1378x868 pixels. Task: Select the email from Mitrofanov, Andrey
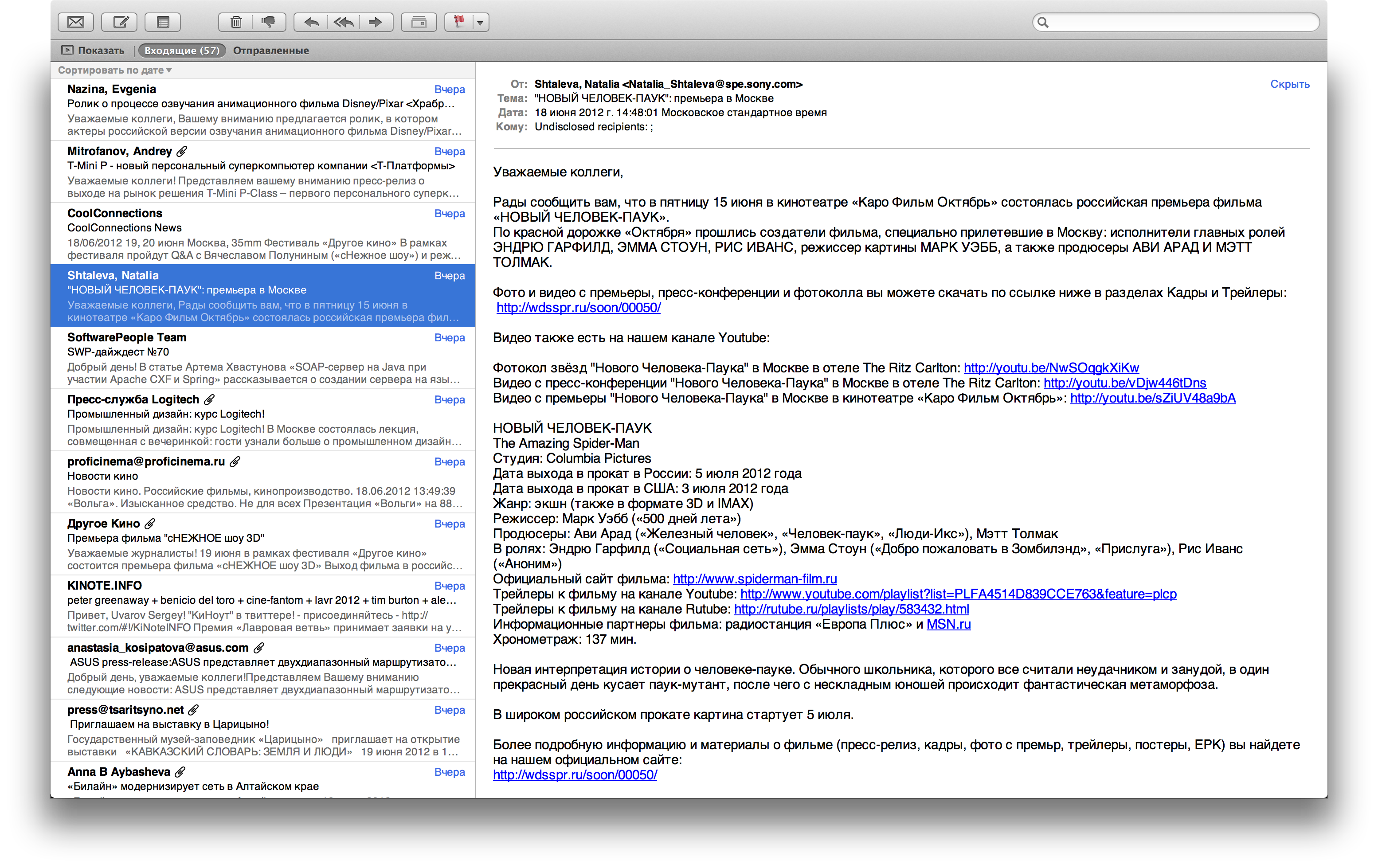click(x=263, y=172)
